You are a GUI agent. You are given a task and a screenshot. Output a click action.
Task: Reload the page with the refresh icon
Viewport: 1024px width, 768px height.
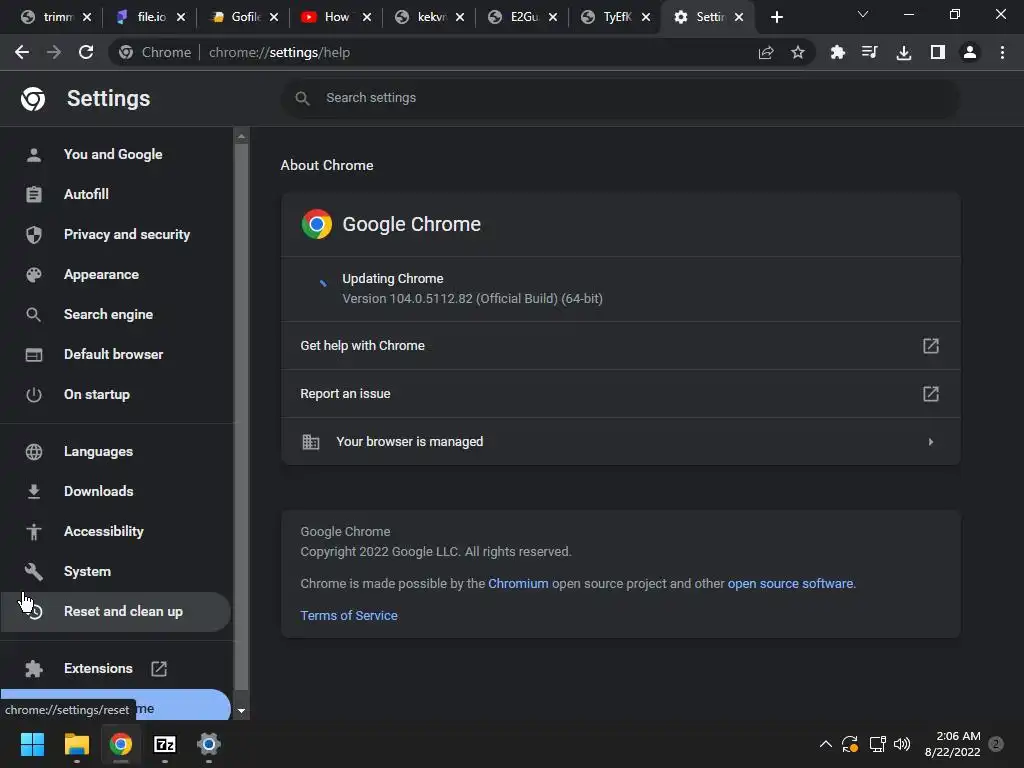(86, 52)
